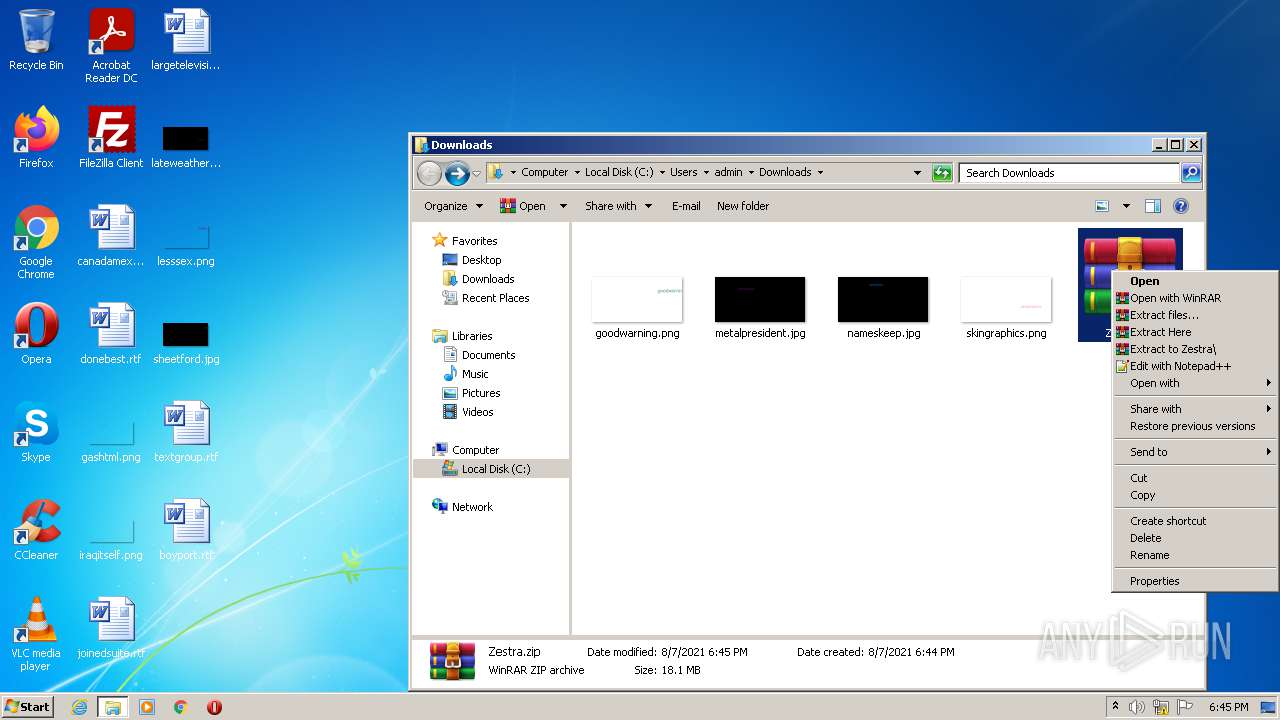The height and width of the screenshot is (720, 1280).
Task: Select the canadamex document on the desktop
Action: tap(111, 235)
